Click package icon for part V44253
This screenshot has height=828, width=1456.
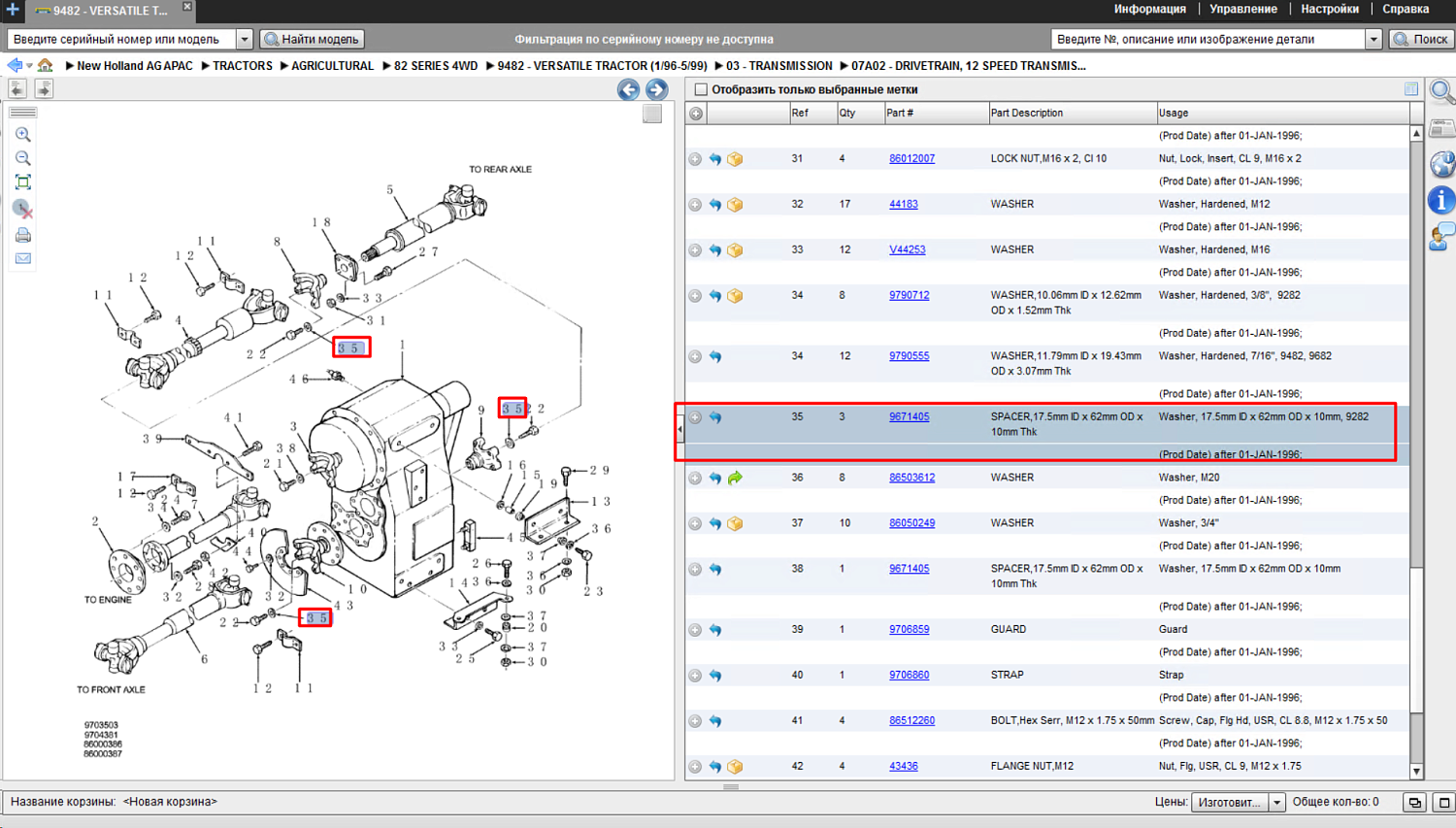(x=735, y=250)
